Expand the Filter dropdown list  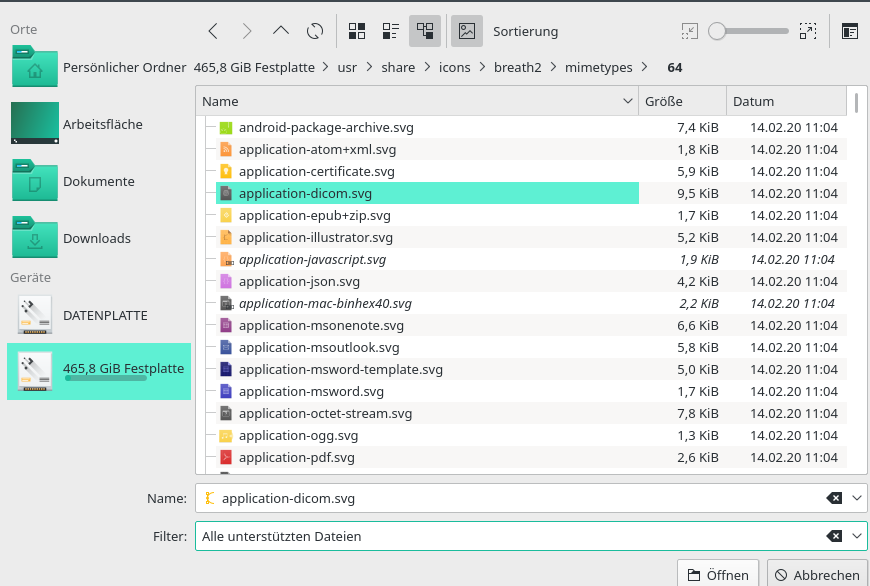click(x=858, y=536)
